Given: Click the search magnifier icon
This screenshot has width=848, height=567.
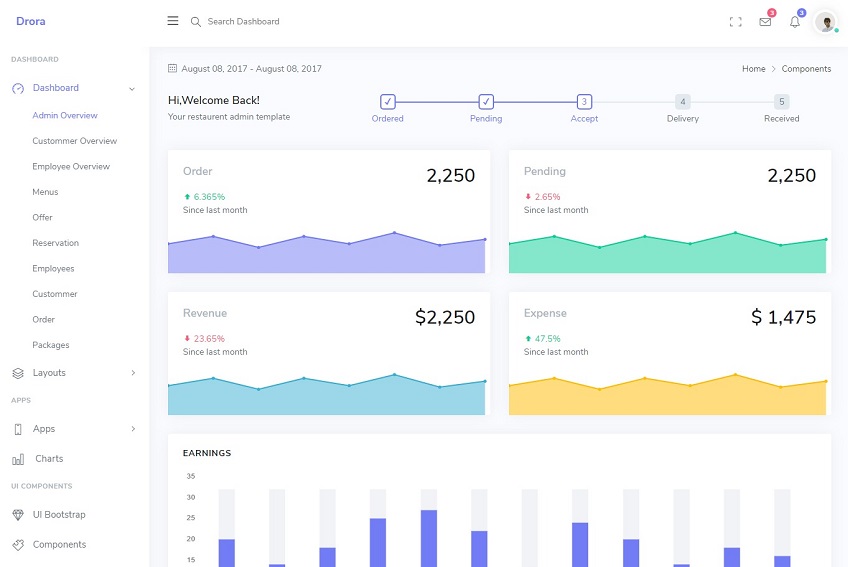Looking at the screenshot, I should (196, 22).
